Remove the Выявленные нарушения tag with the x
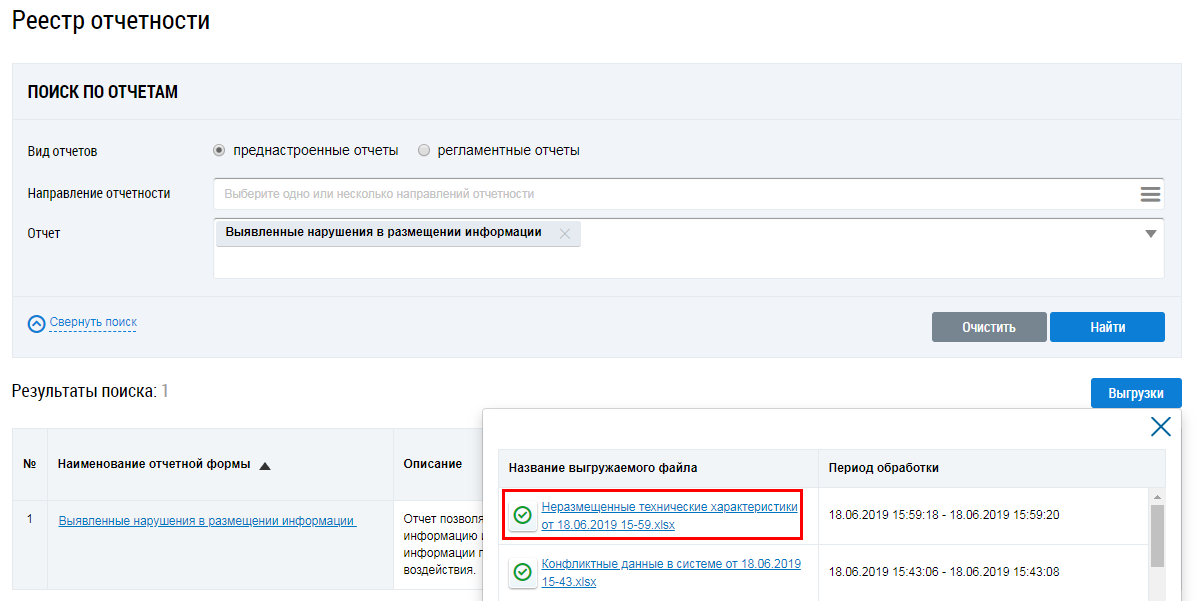Screen dimensions: 1196x601 [x=565, y=233]
